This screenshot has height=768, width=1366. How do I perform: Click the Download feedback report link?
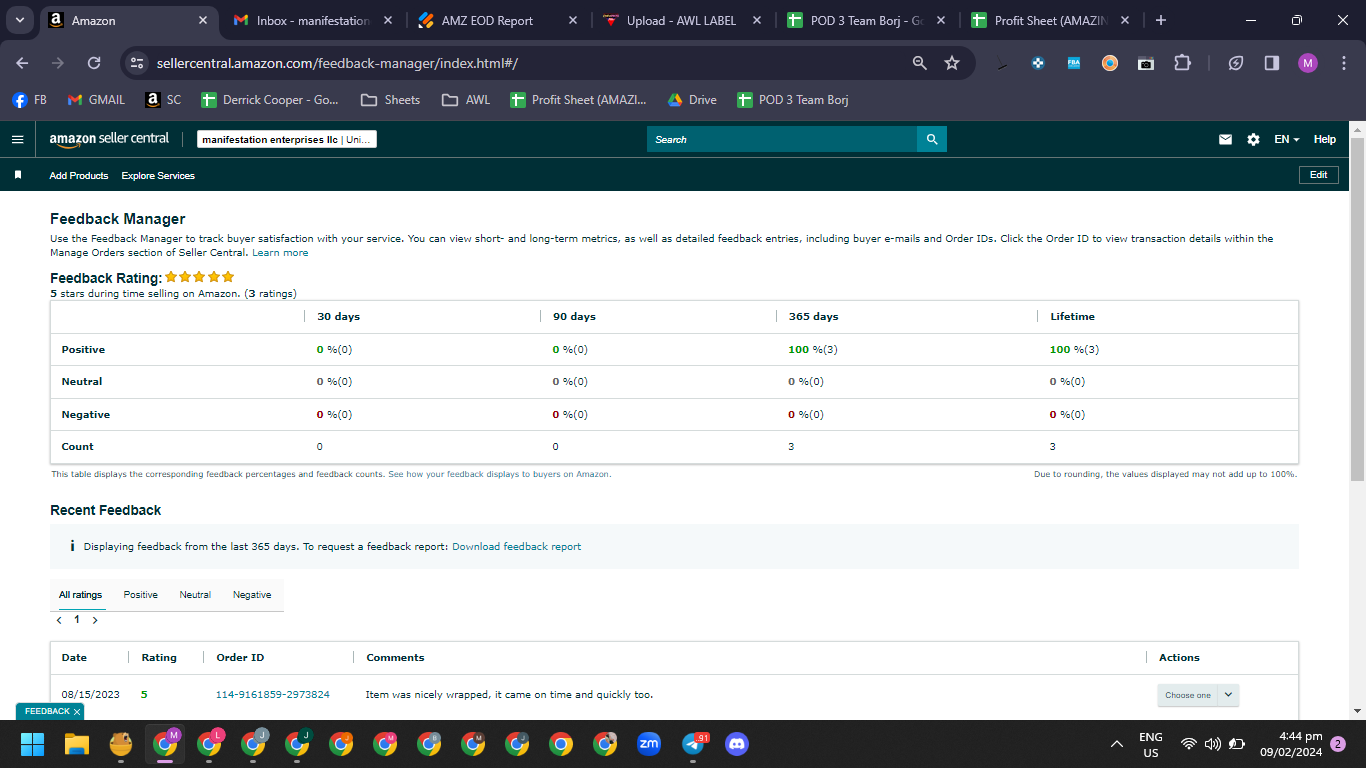coord(516,547)
